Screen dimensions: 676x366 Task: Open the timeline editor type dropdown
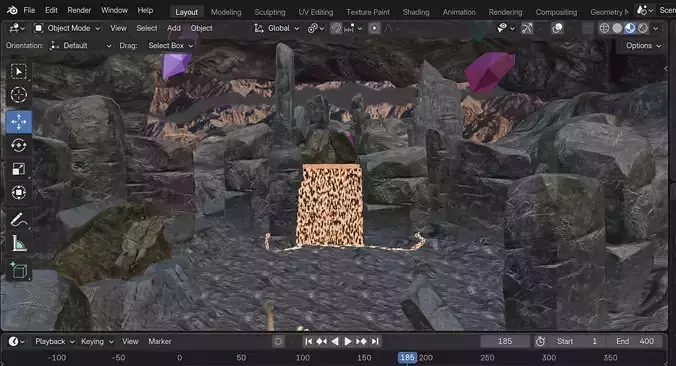click(16, 341)
